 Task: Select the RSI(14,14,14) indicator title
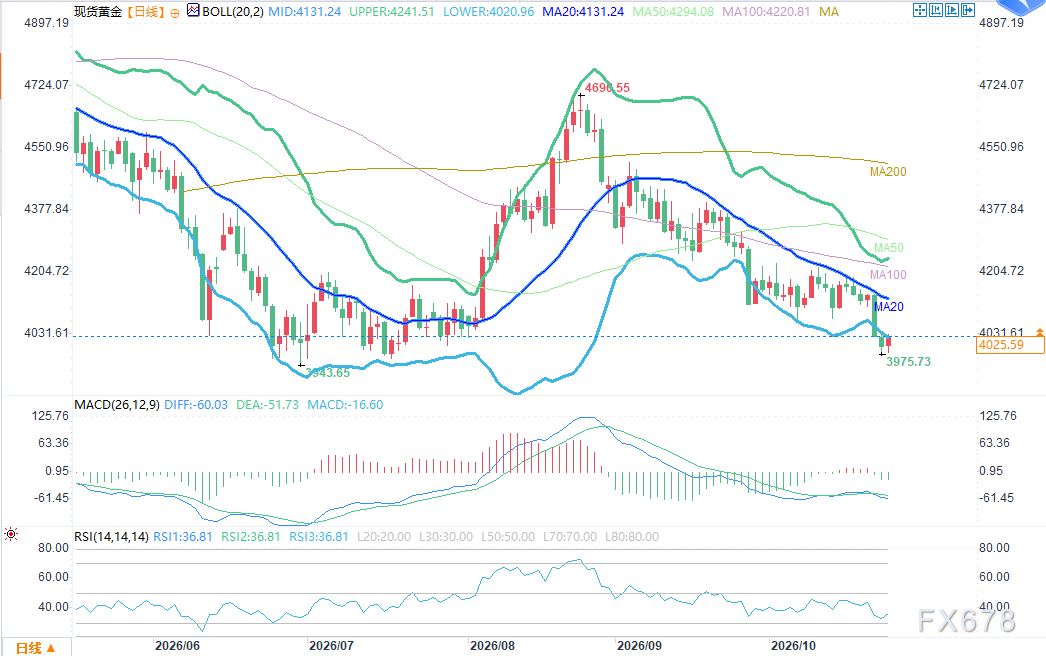111,537
